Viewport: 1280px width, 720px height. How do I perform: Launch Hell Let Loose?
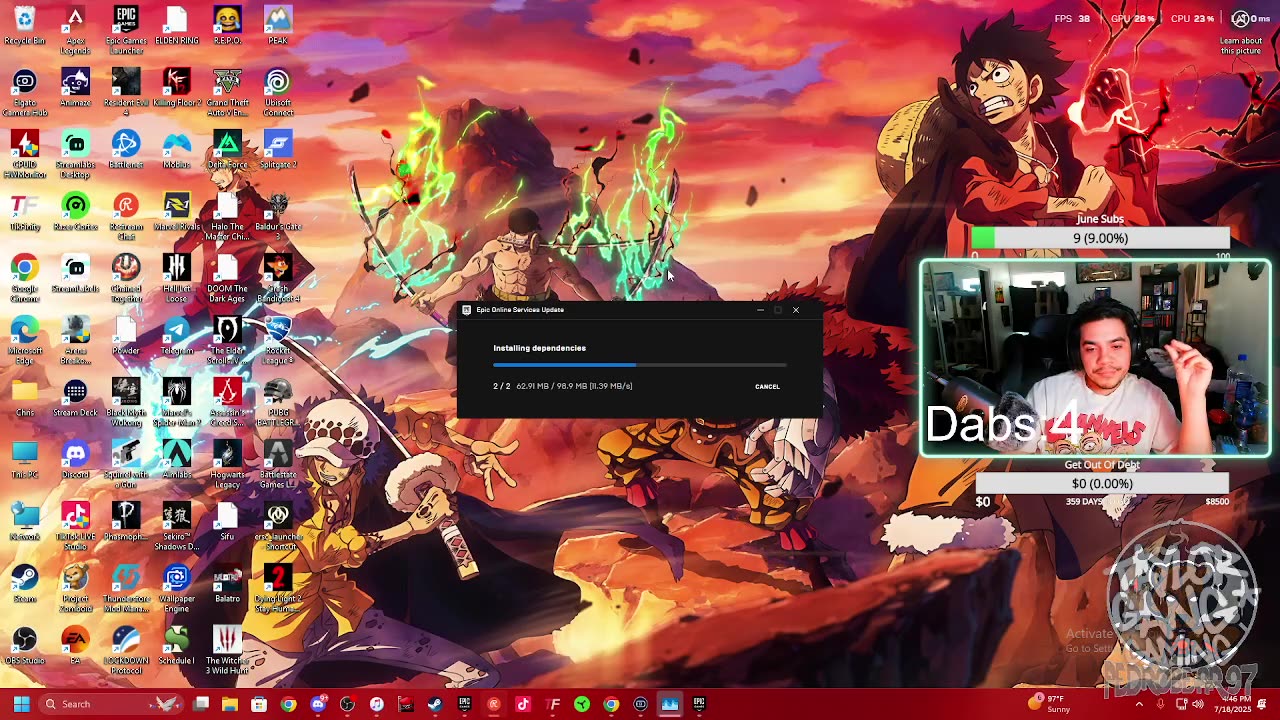click(x=177, y=279)
